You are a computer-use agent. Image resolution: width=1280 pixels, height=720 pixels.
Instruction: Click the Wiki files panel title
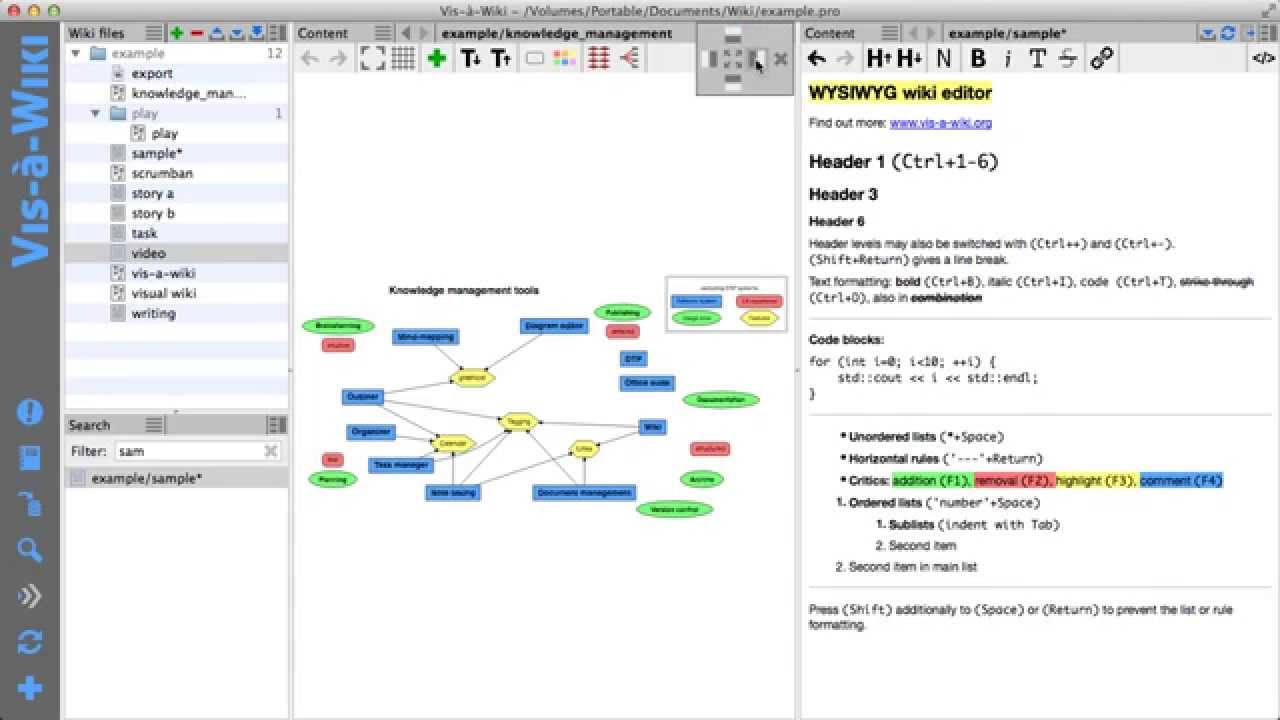[x=96, y=33]
